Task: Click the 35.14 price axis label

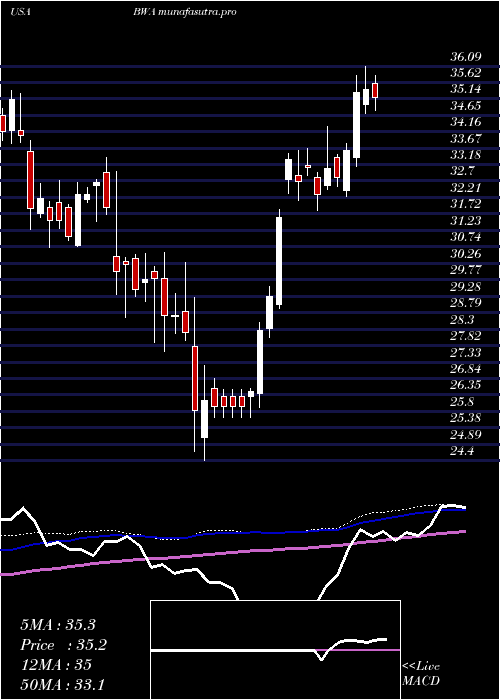Action: [x=465, y=90]
